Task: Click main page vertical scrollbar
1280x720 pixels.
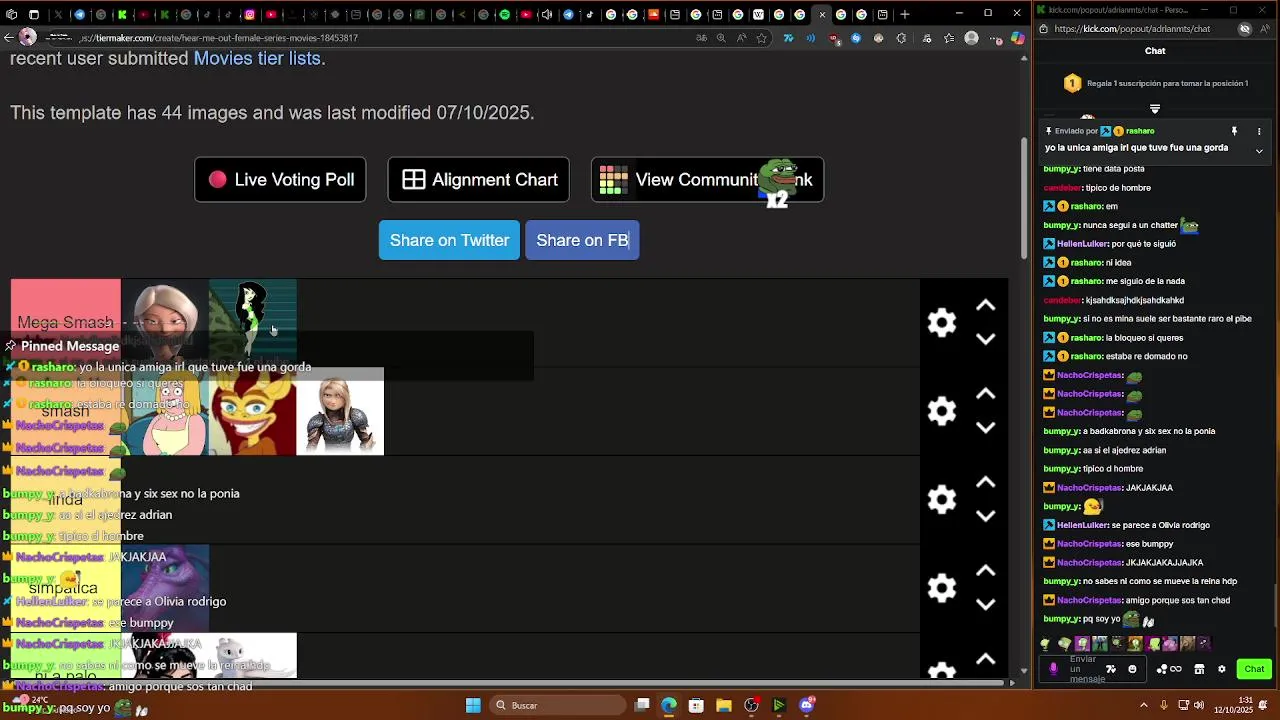Action: tap(1024, 200)
